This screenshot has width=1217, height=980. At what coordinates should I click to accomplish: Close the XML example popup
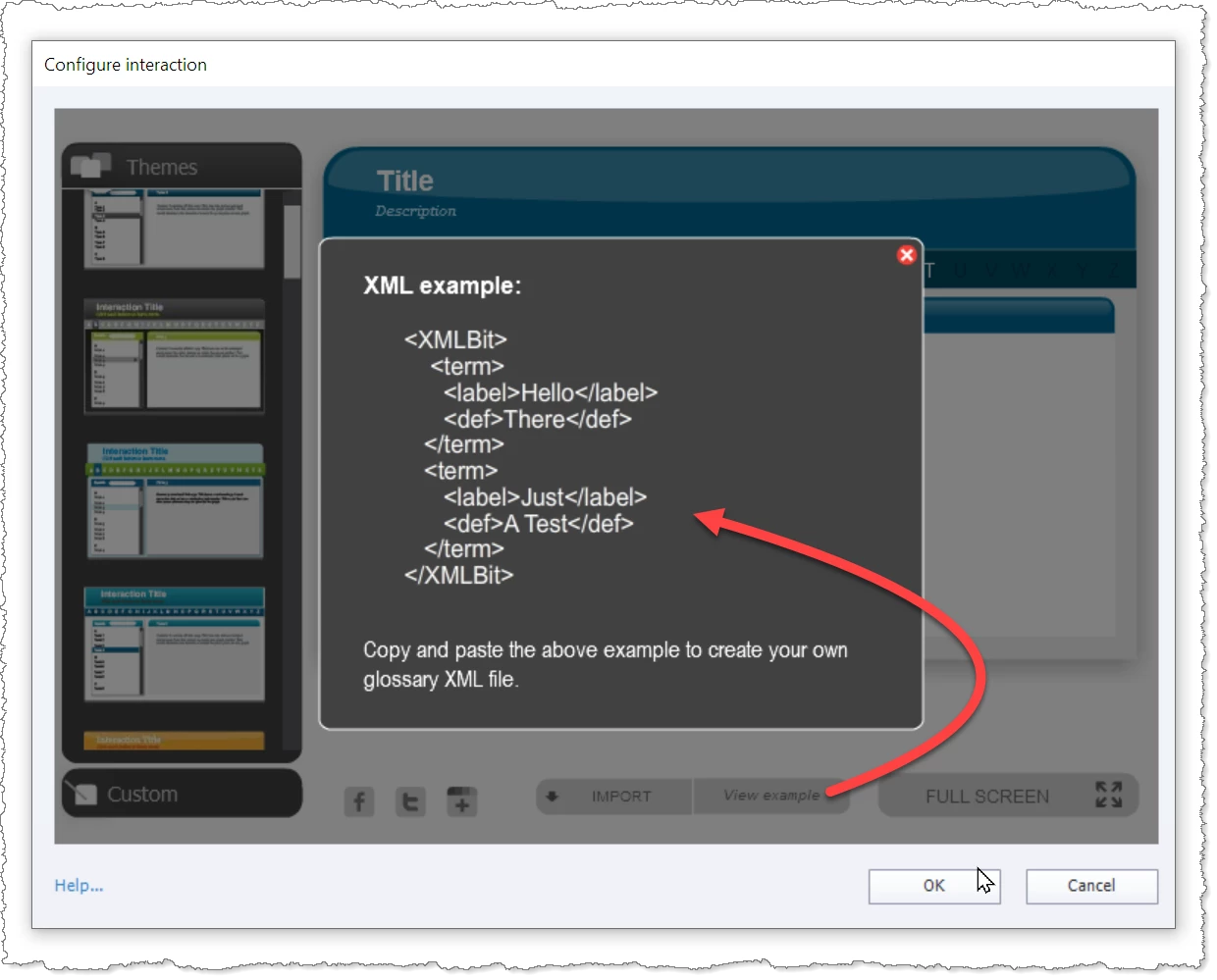click(x=906, y=255)
